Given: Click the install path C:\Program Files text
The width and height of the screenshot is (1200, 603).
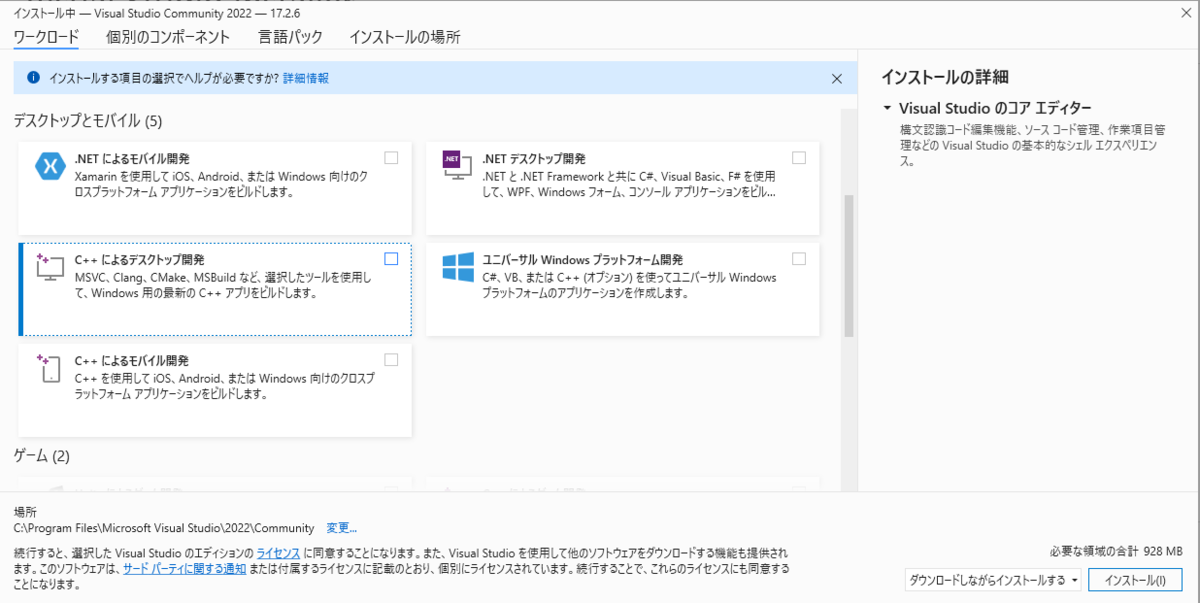Looking at the screenshot, I should click(164, 528).
